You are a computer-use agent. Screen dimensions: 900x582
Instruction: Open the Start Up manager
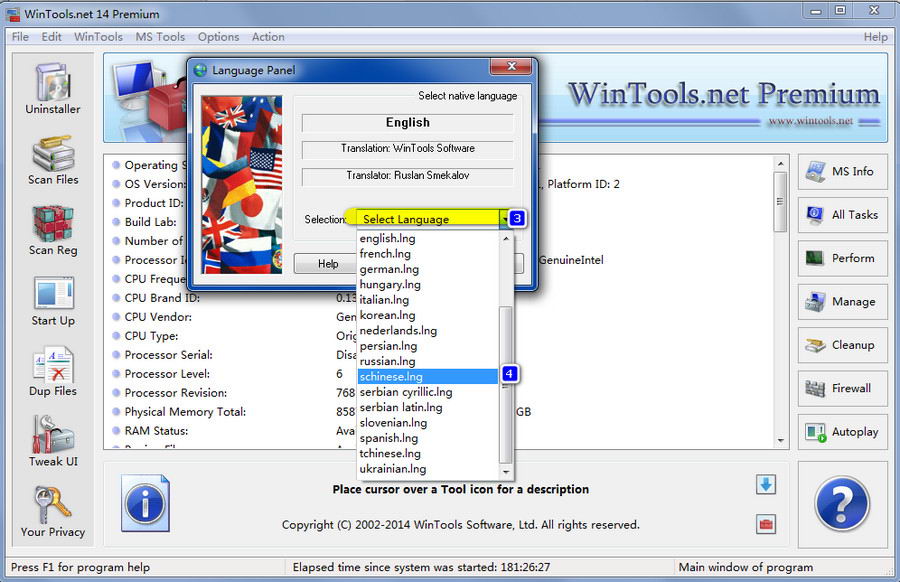coord(53,301)
